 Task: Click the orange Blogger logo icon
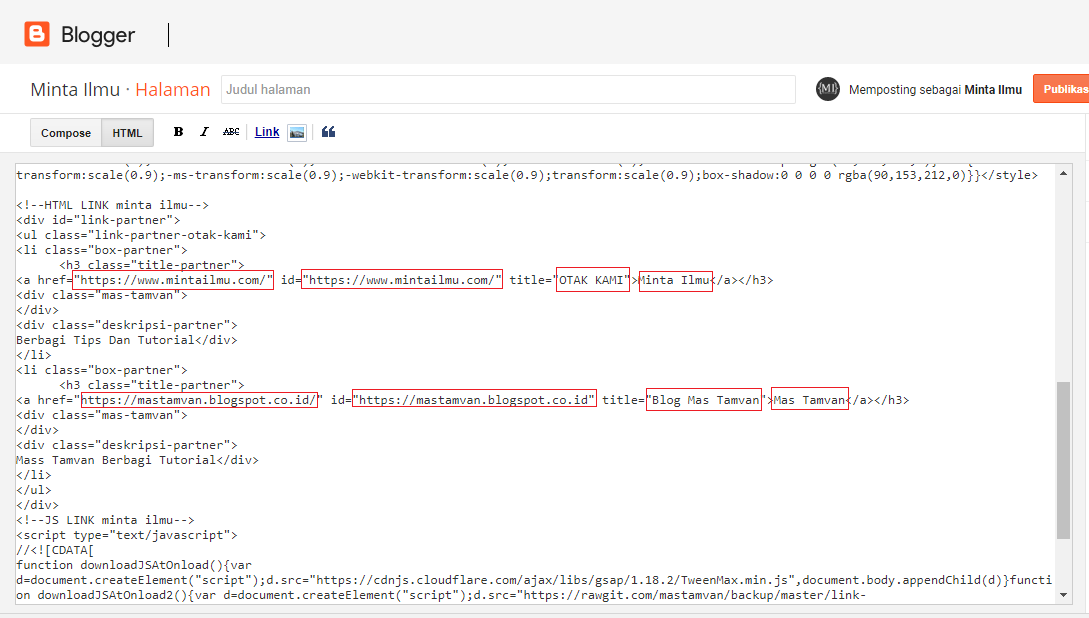(x=37, y=34)
